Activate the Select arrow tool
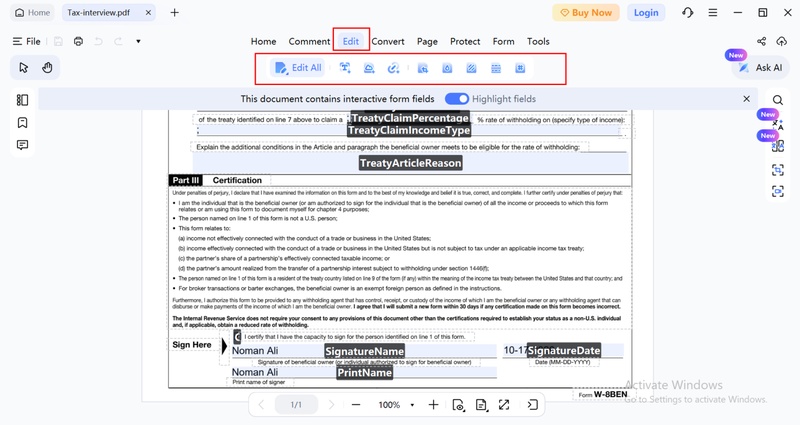Viewport: 800px width, 425px height. pos(23,67)
